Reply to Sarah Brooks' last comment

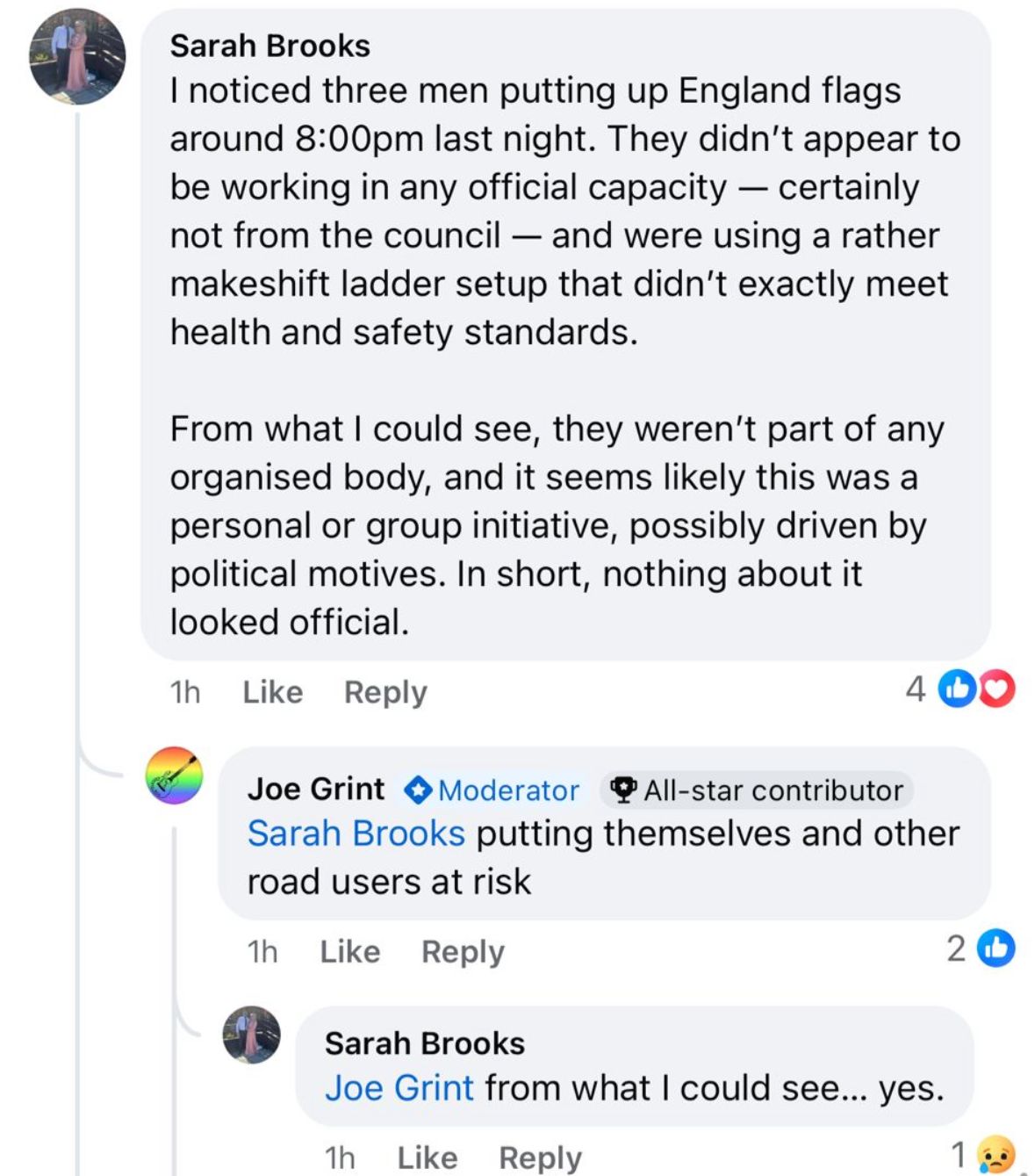pyautogui.click(x=540, y=1158)
